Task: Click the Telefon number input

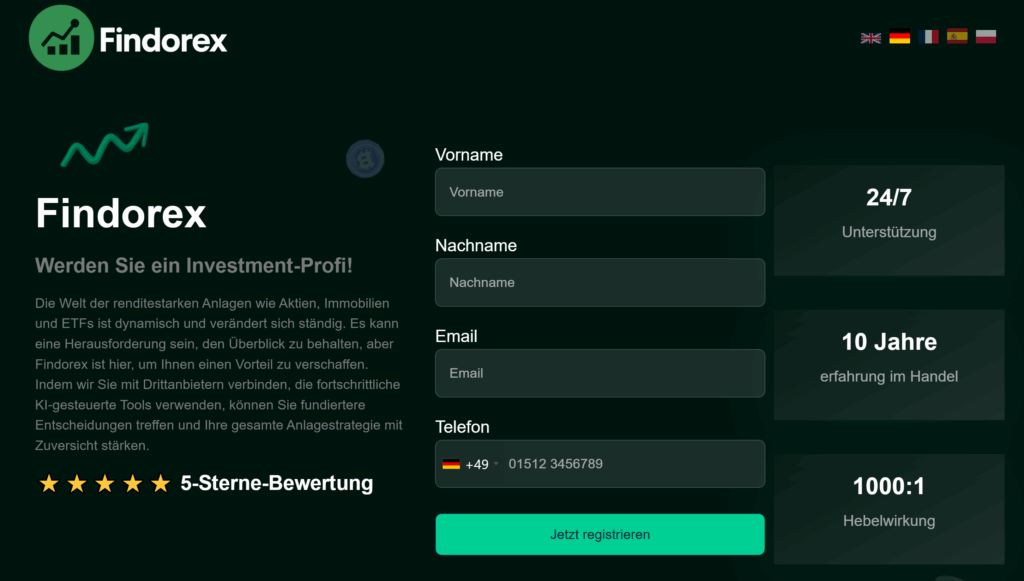Action: point(630,464)
